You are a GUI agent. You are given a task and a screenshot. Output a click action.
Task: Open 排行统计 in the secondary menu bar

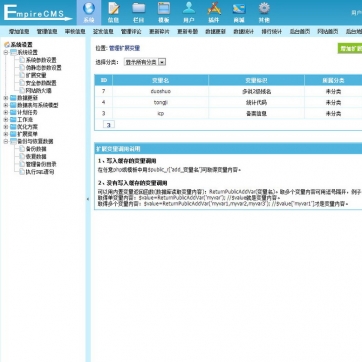[272, 32]
